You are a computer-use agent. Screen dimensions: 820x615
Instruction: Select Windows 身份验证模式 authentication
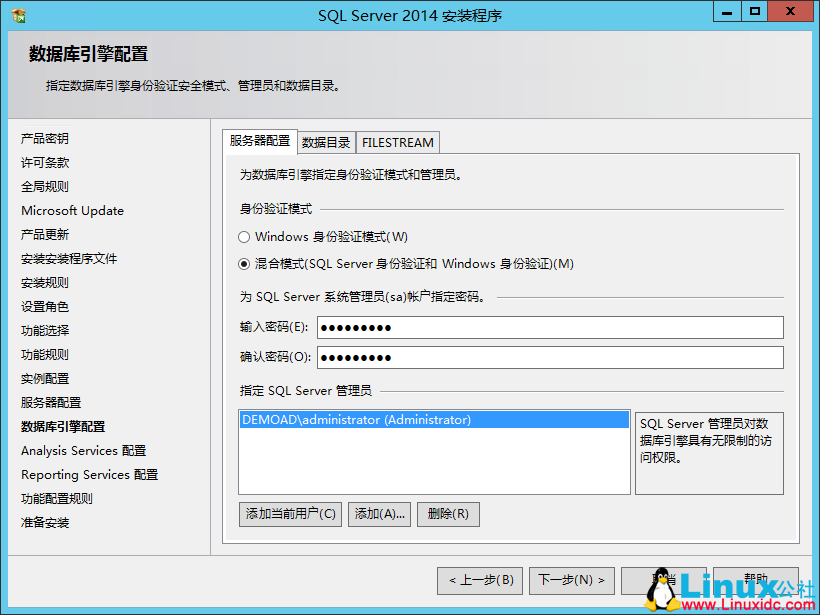coord(242,235)
